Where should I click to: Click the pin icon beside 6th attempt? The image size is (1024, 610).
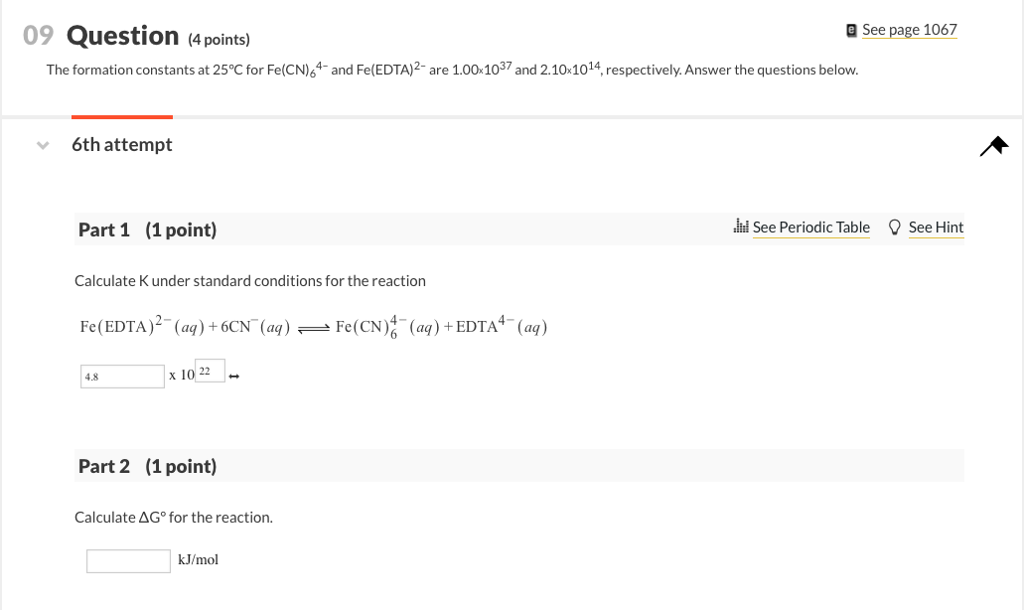994,147
